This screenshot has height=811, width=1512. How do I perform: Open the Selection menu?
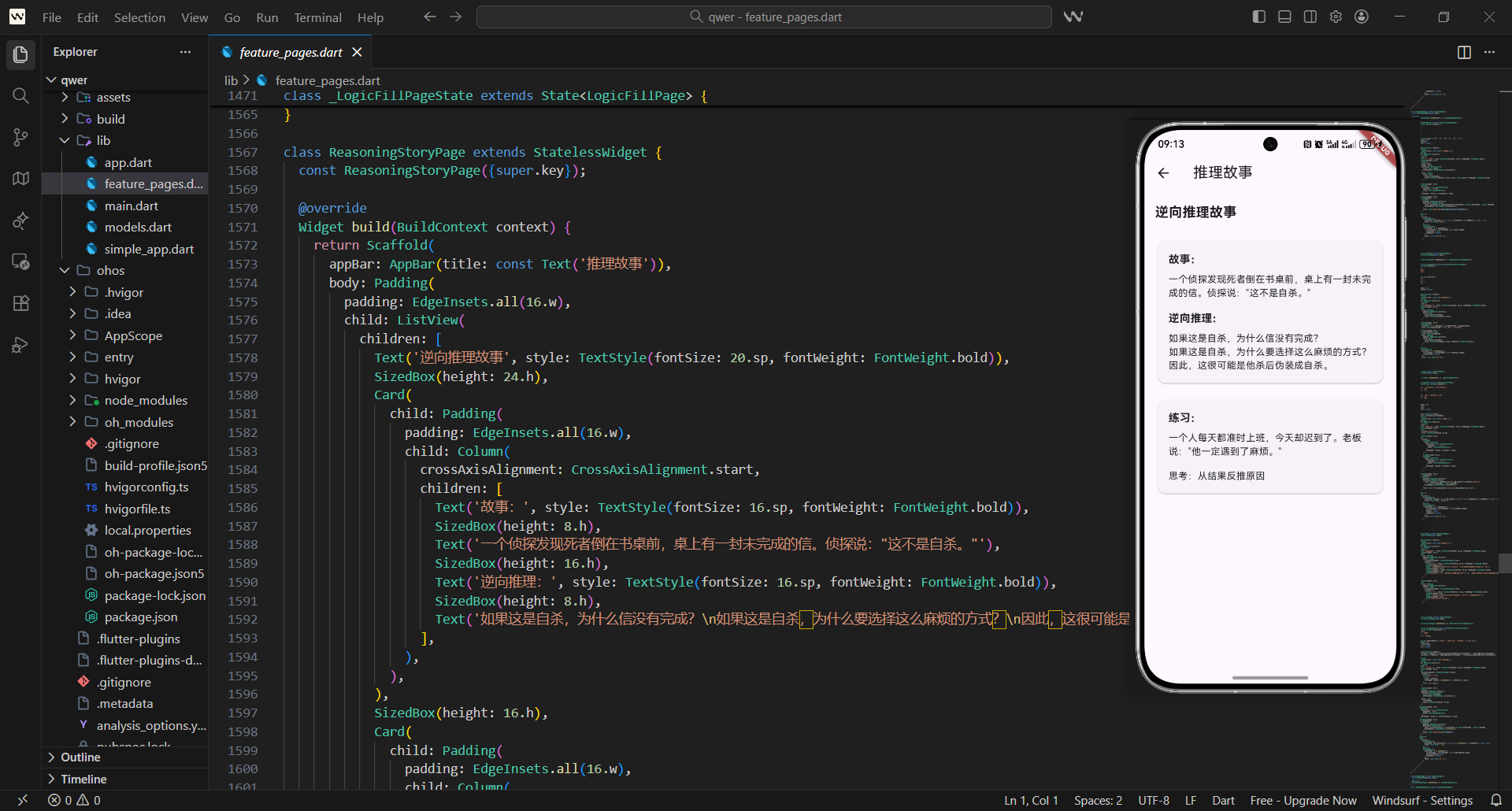coord(139,17)
